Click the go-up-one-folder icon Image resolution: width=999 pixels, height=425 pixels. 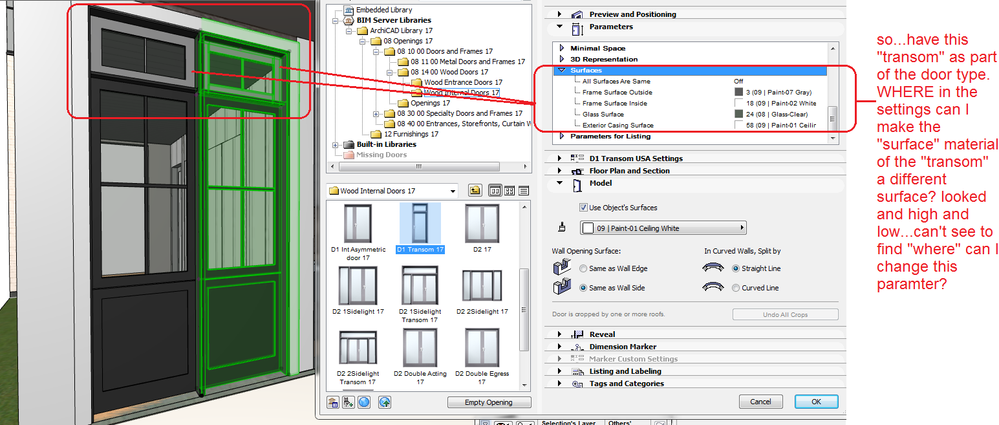tap(475, 191)
